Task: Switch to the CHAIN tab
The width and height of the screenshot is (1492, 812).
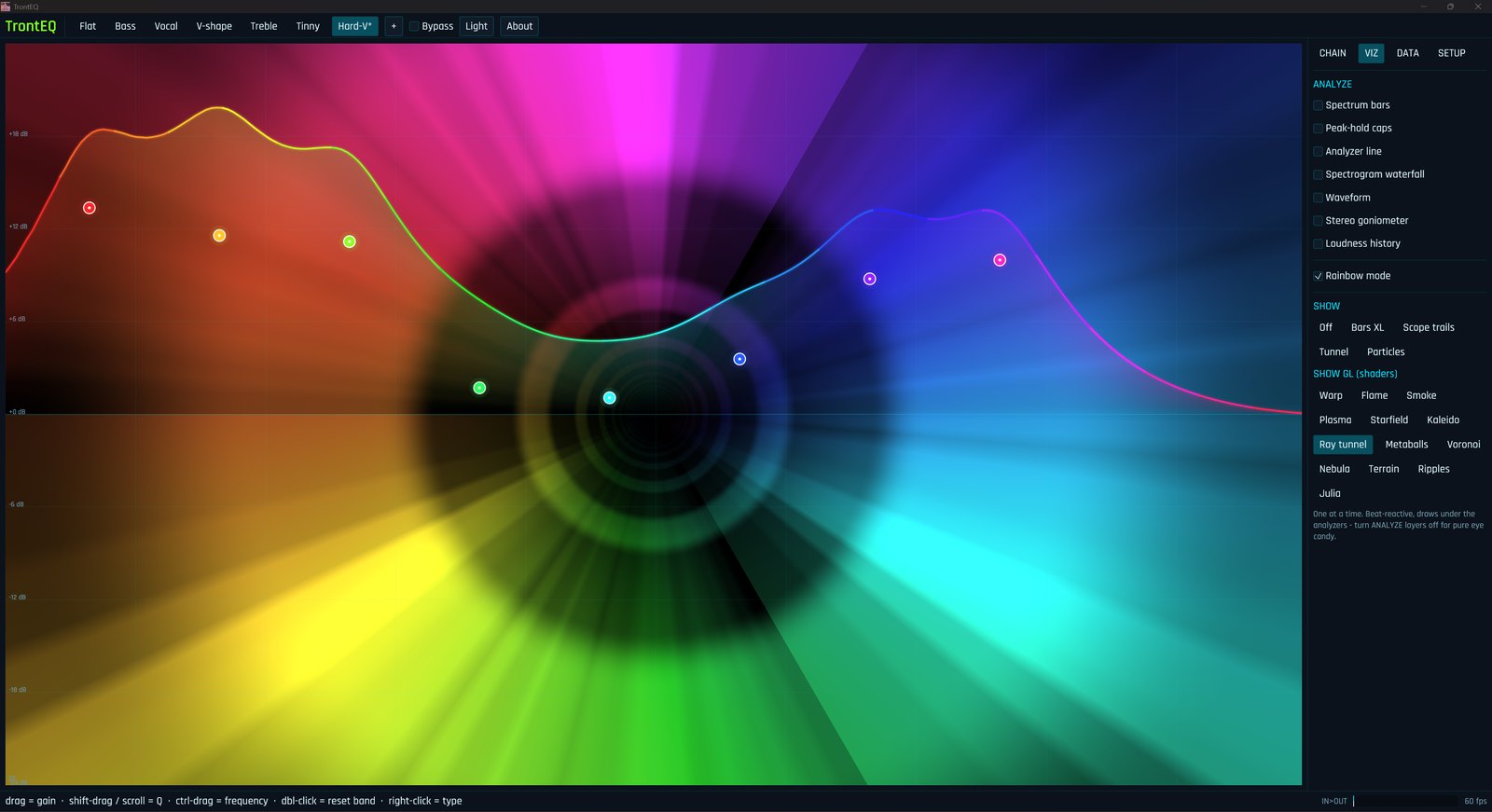Action: click(x=1333, y=53)
